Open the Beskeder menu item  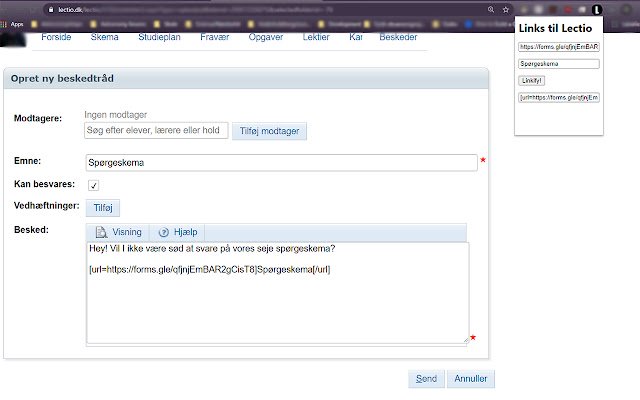click(x=398, y=37)
